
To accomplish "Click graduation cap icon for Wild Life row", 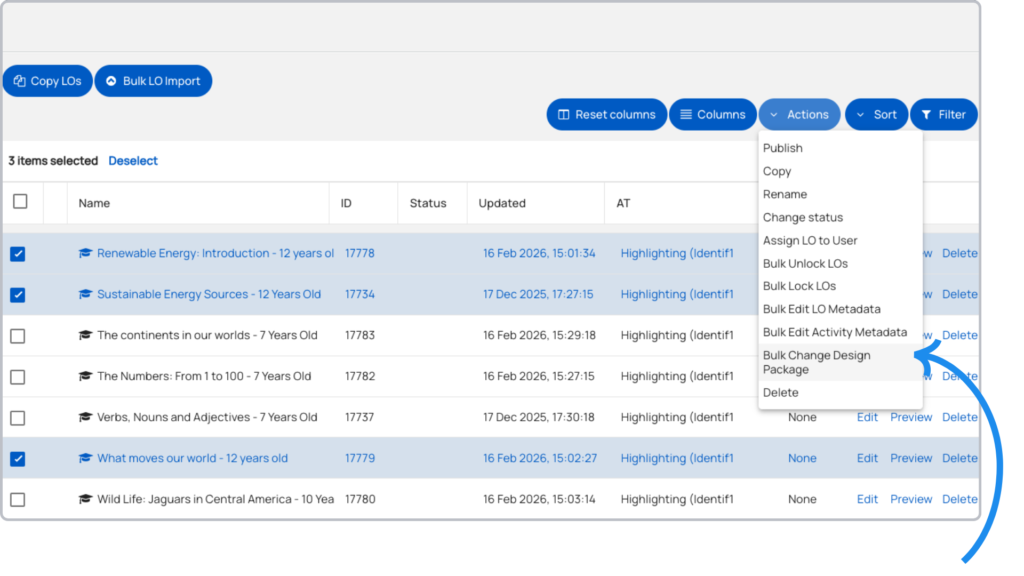I will [x=85, y=500].
